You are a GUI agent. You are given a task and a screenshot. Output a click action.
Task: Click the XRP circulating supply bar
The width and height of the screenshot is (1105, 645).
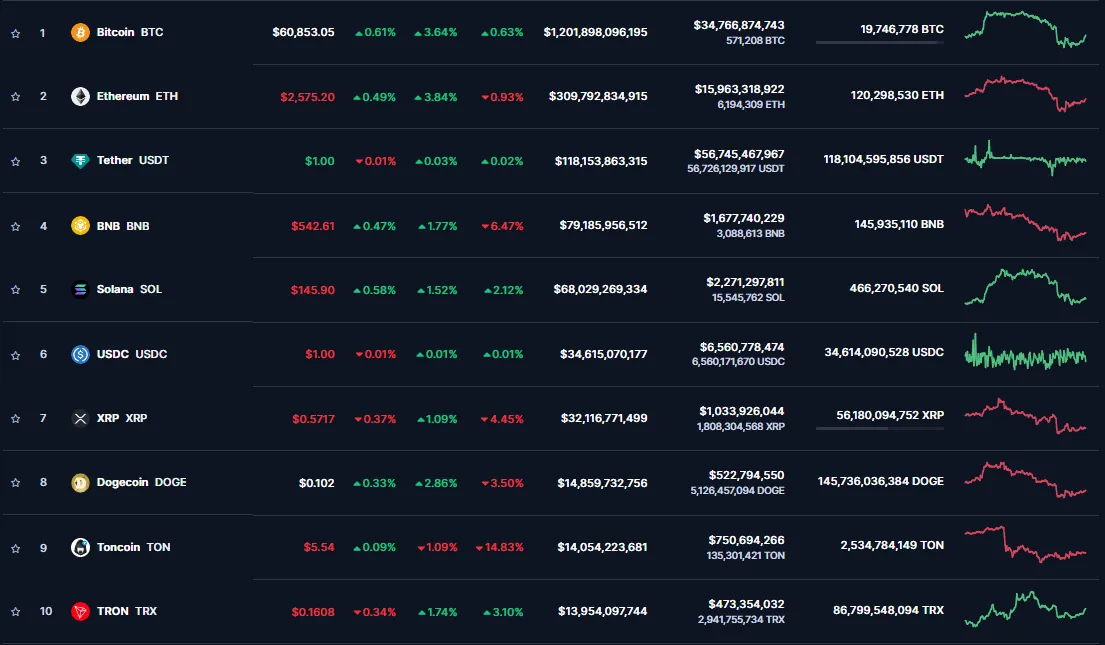pos(879,429)
